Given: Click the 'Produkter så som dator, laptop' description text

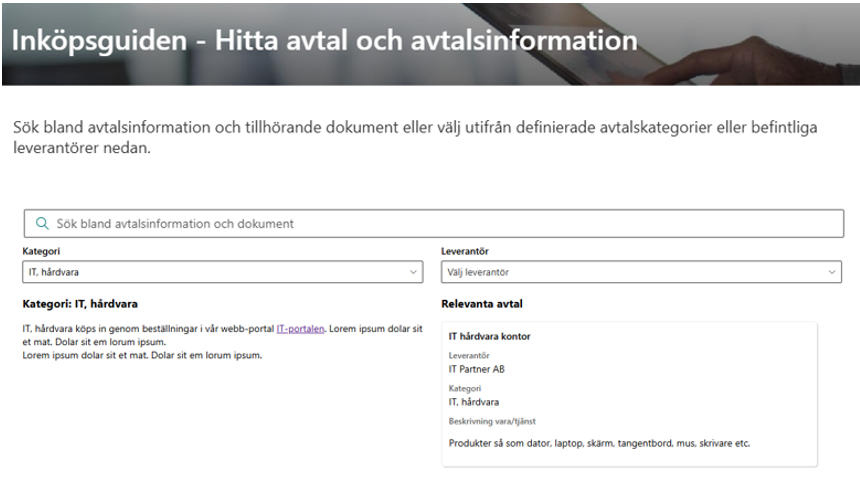Looking at the screenshot, I should (599, 443).
